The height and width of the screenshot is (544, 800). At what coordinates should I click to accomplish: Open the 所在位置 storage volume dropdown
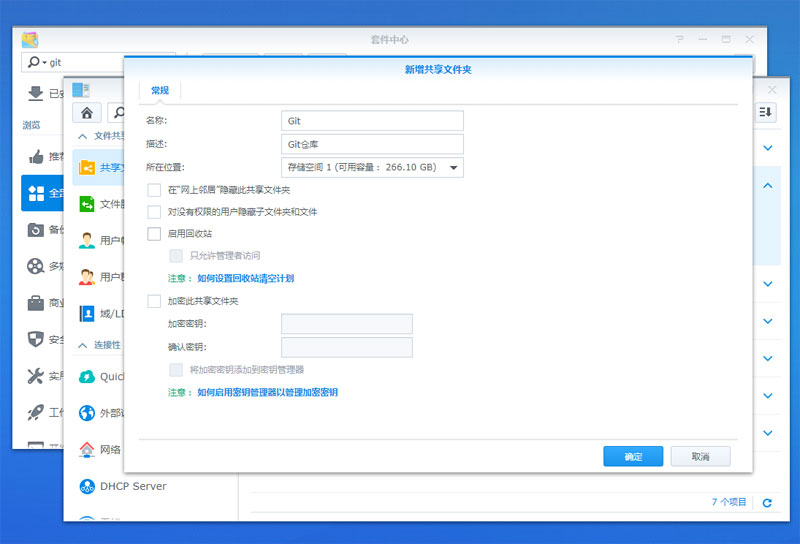click(373, 168)
